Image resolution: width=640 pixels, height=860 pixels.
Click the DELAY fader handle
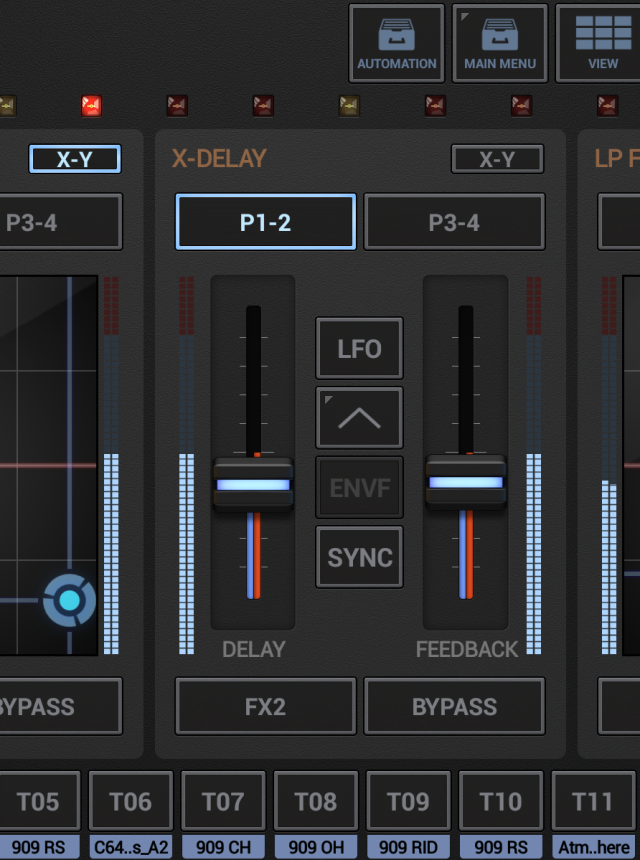point(253,484)
